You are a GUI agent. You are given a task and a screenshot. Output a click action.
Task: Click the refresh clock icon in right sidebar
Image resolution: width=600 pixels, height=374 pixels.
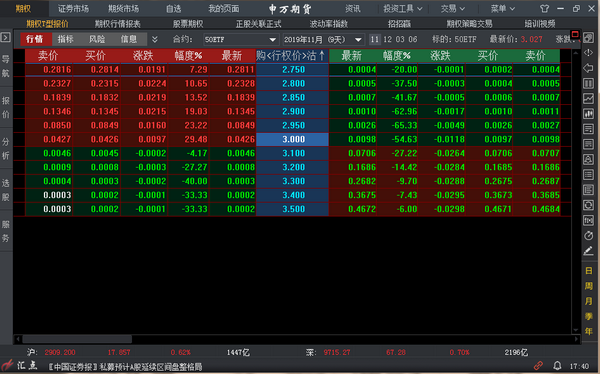click(588, 235)
